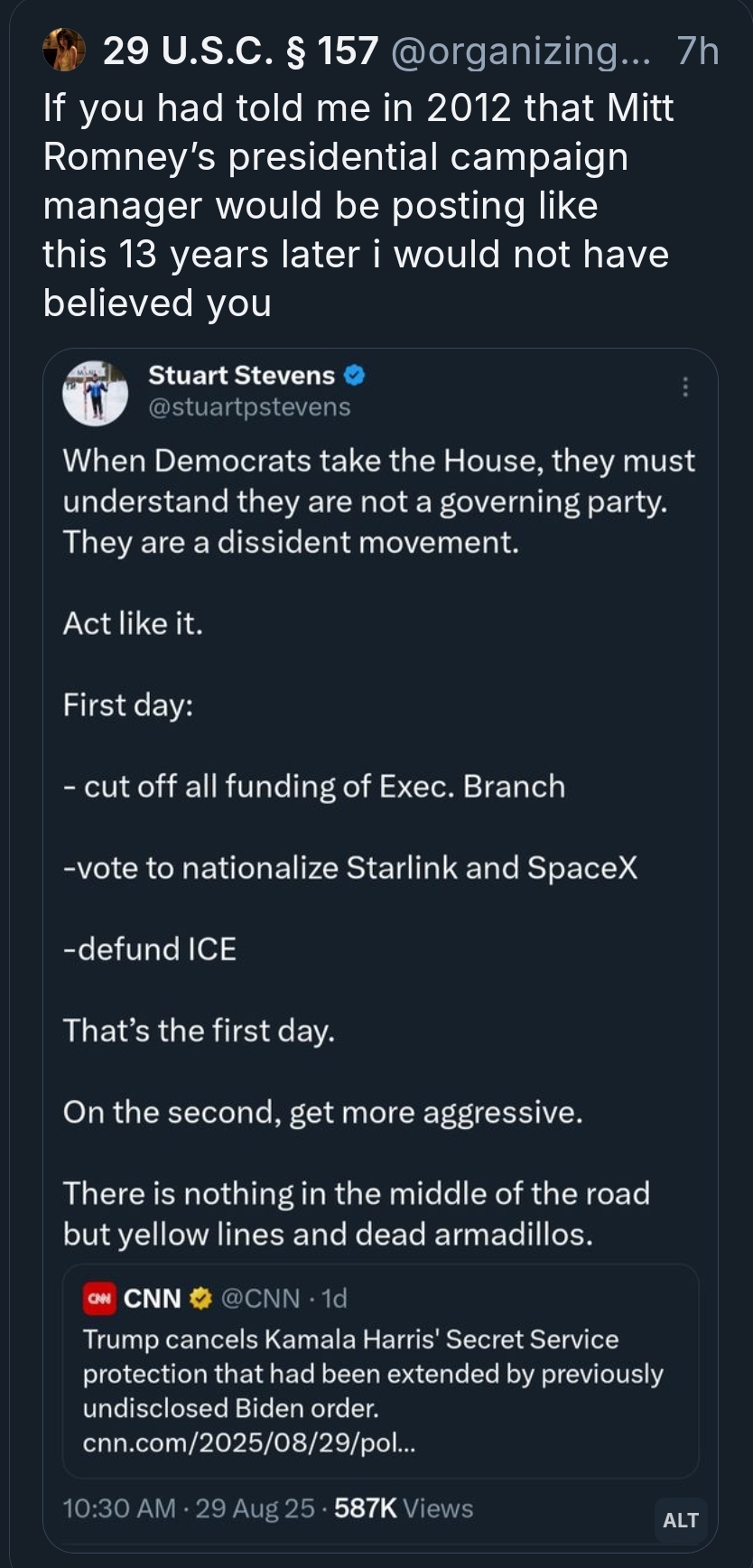Click the @organizing... account handle
Image resolution: width=753 pixels, height=1568 pixels.
pyautogui.click(x=520, y=51)
